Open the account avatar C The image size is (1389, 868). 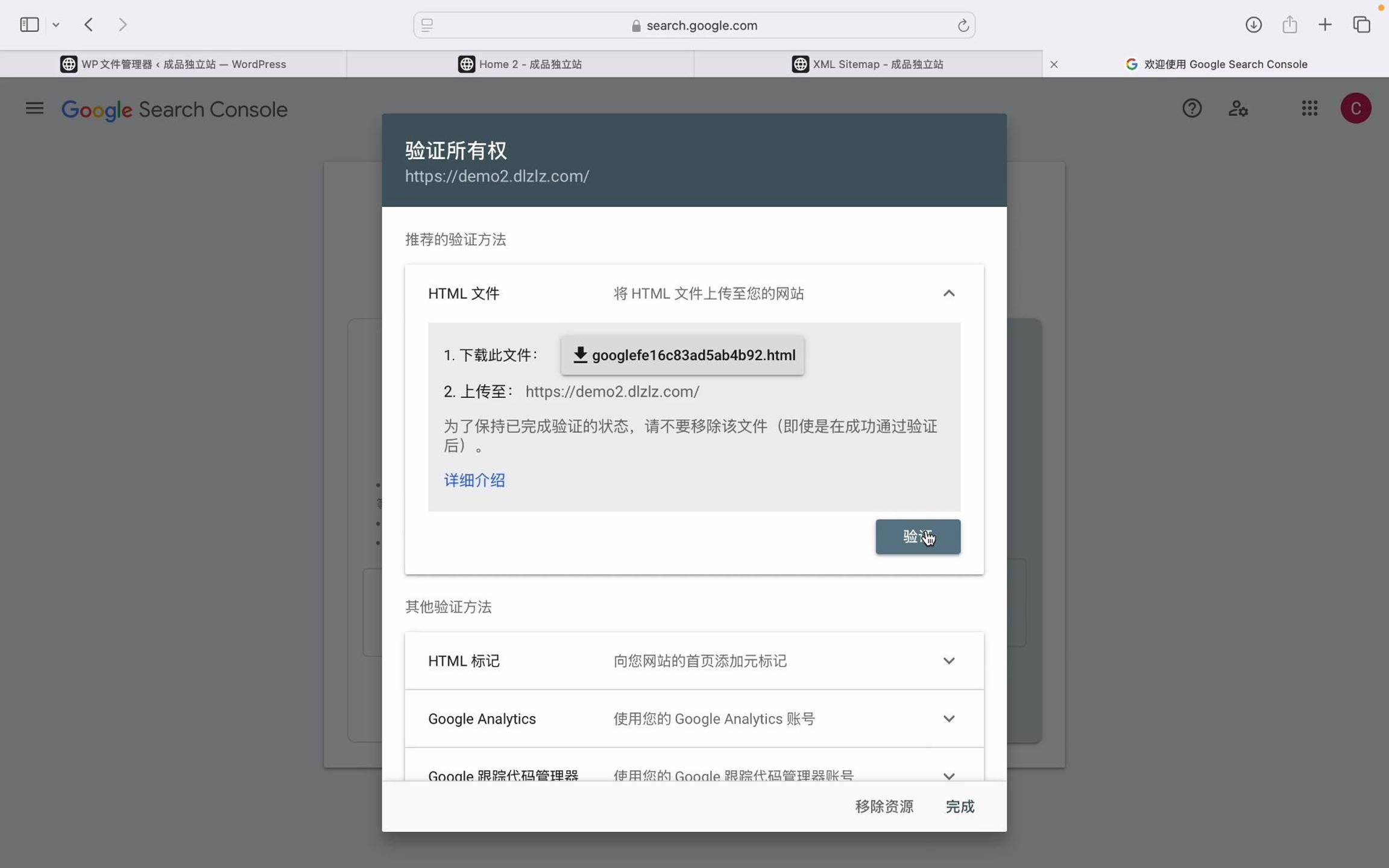coord(1356,108)
